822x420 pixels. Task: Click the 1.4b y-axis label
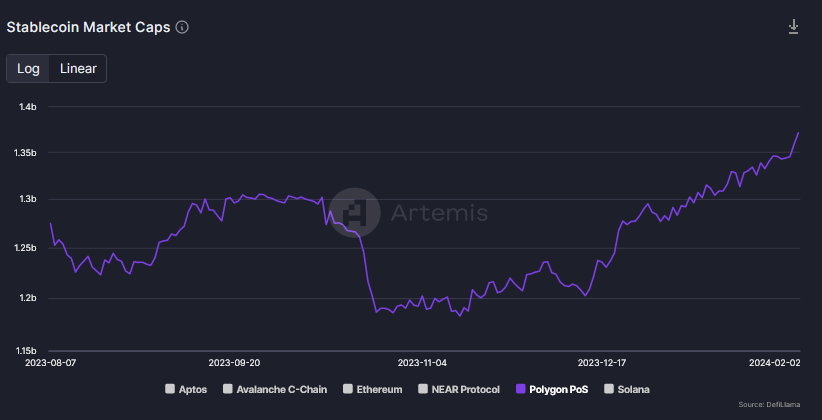[x=27, y=107]
